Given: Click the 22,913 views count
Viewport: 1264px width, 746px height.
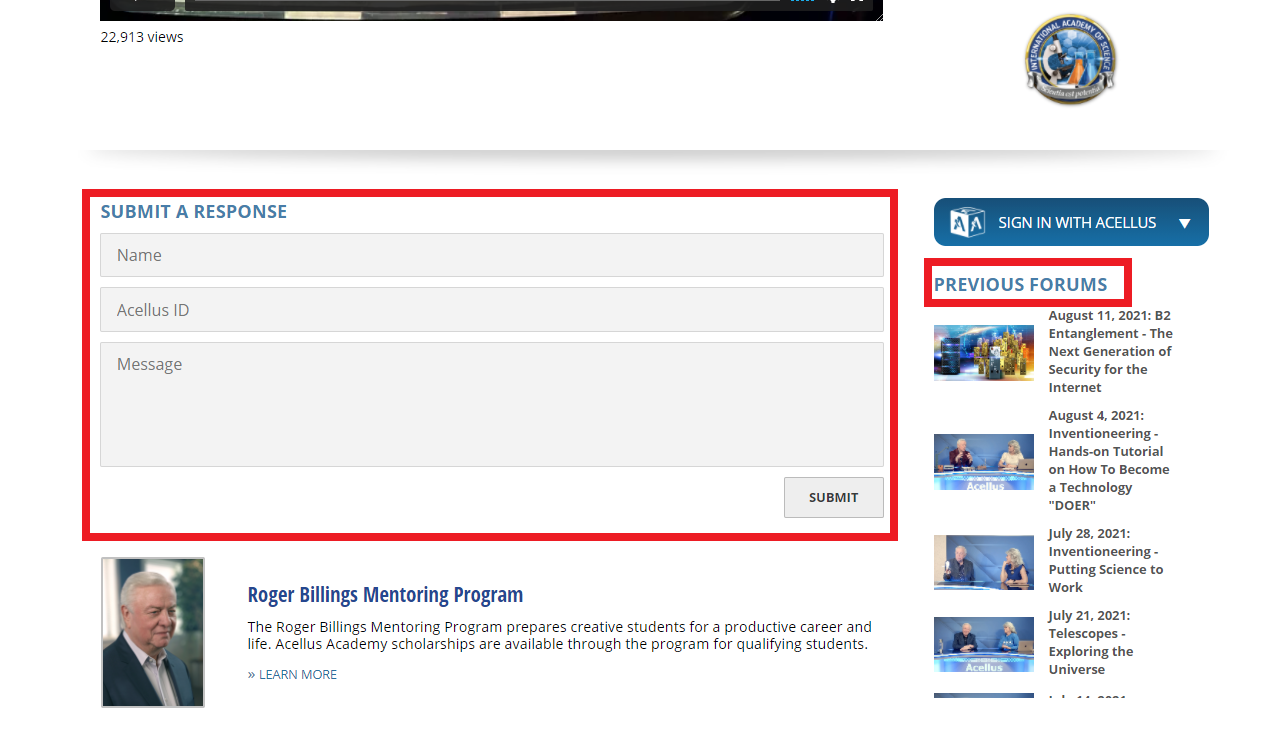Looking at the screenshot, I should [x=142, y=37].
